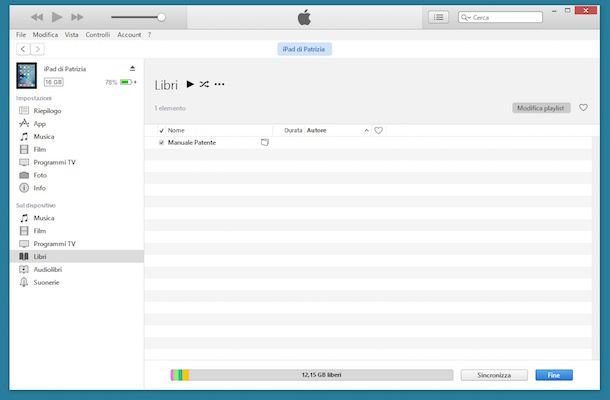Open the list view icon near search
The width and height of the screenshot is (610, 400).
point(438,17)
